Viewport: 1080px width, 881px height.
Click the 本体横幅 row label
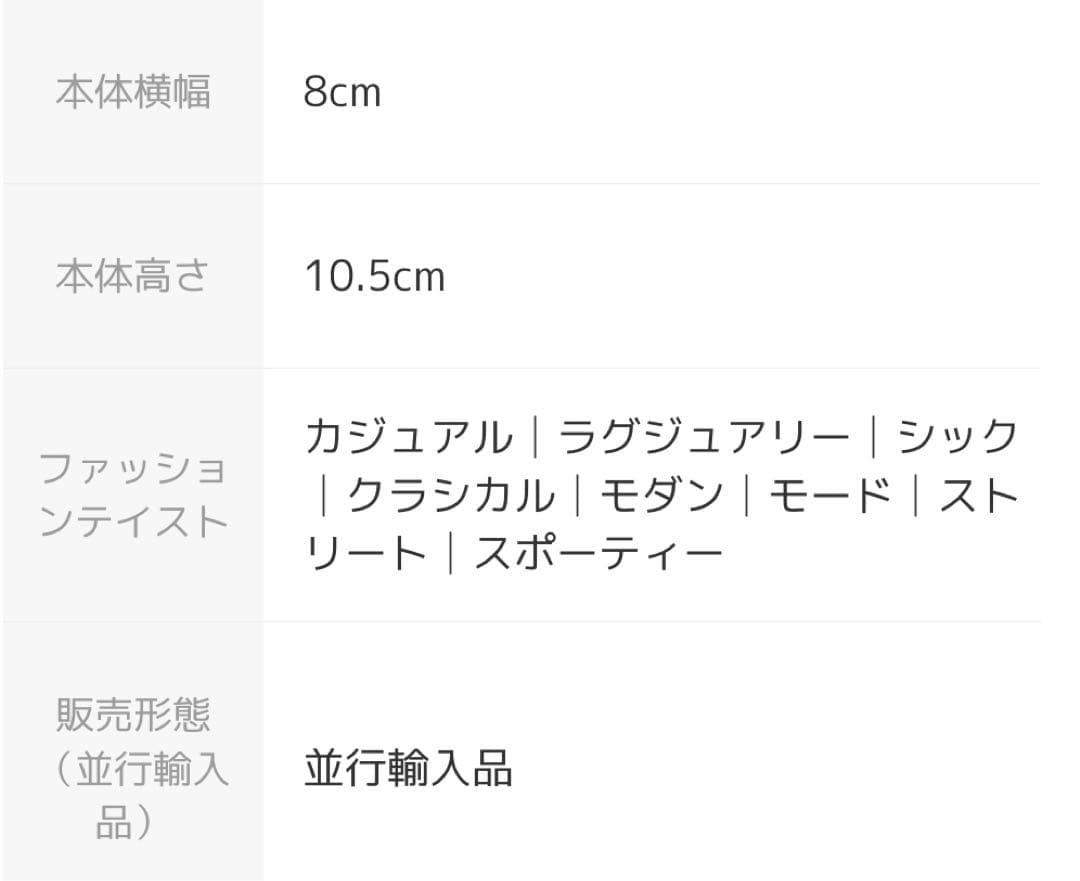tap(132, 93)
